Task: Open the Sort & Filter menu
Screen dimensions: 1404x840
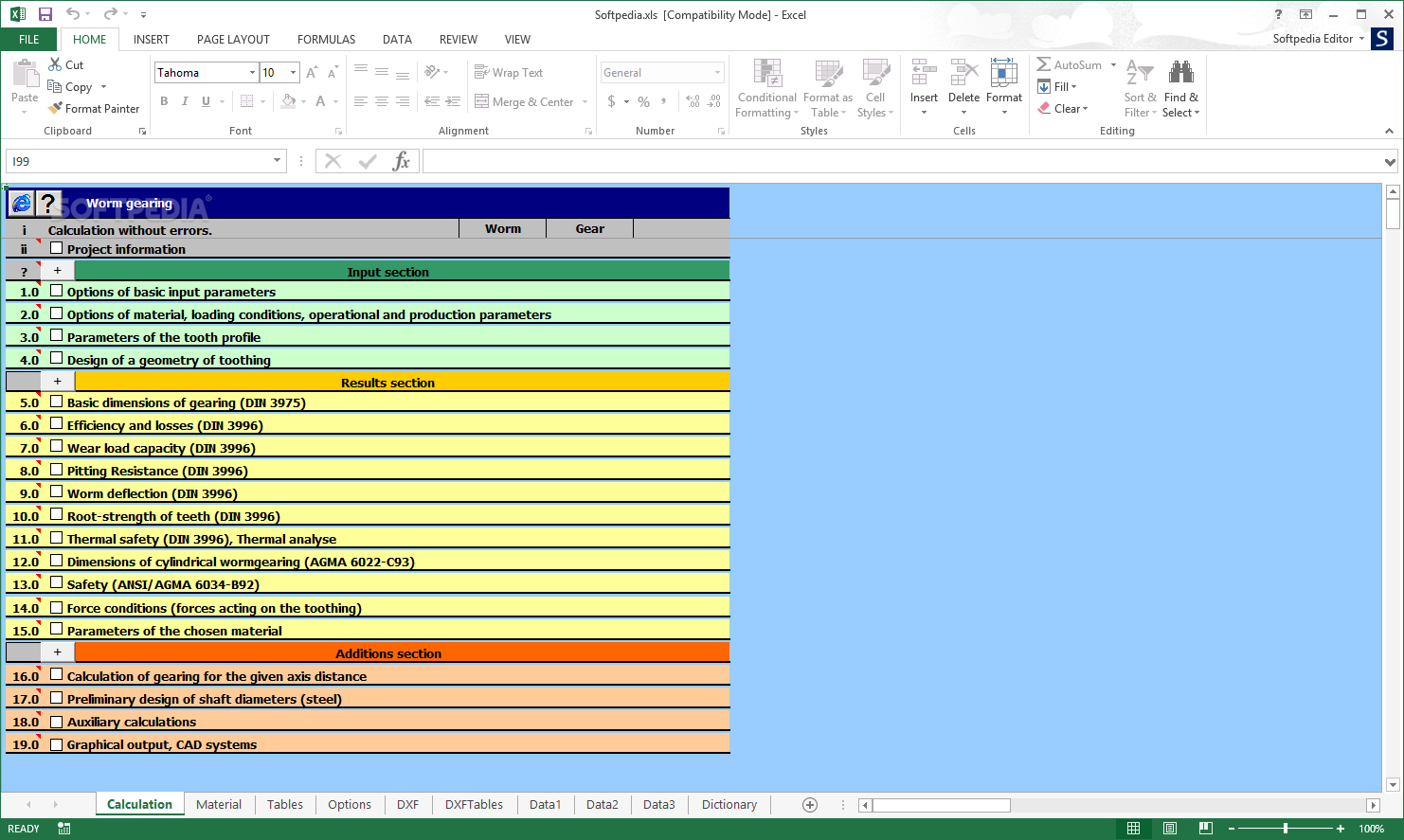Action: pos(1140,88)
